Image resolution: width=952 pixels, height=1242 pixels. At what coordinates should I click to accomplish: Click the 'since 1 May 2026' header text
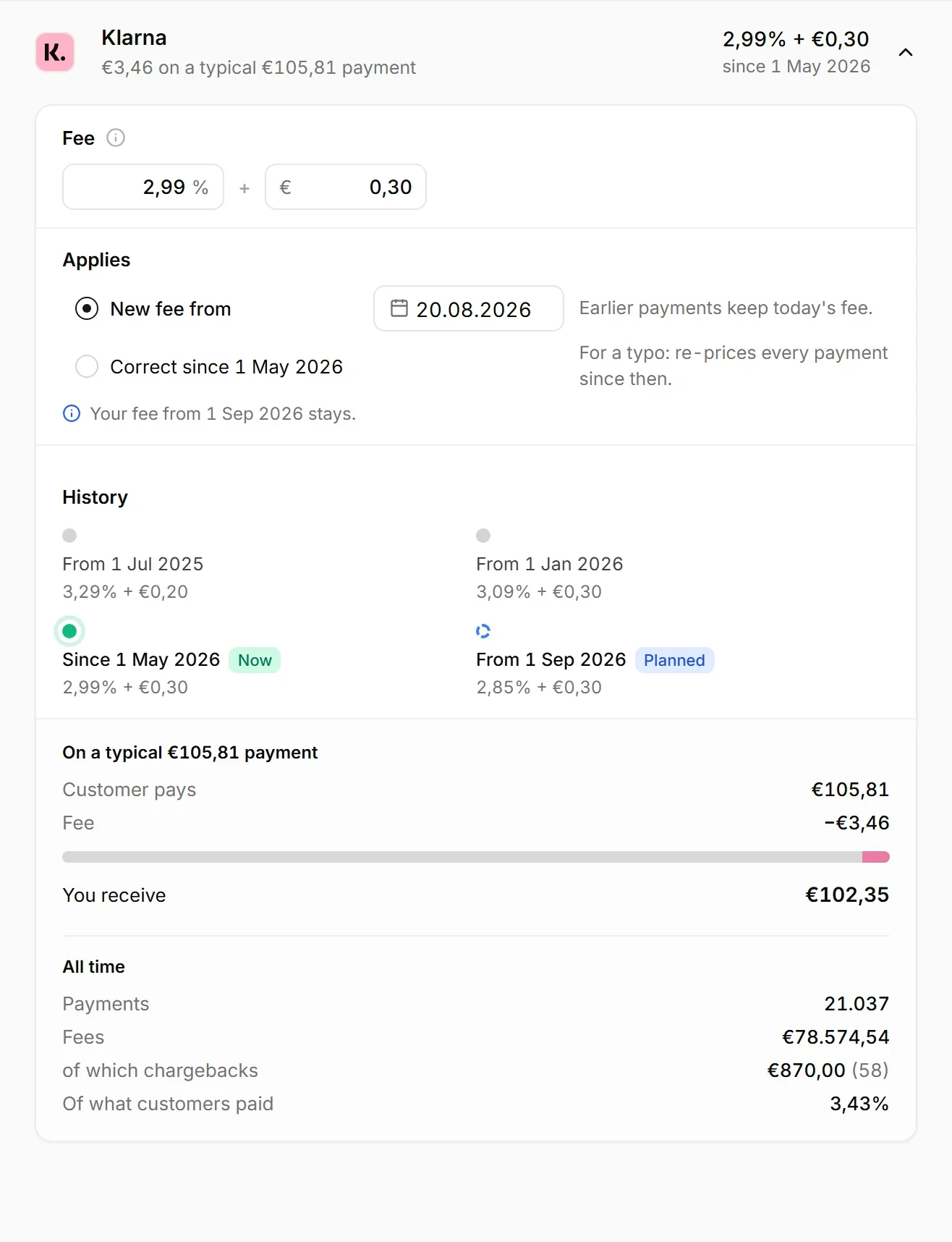[x=796, y=66]
